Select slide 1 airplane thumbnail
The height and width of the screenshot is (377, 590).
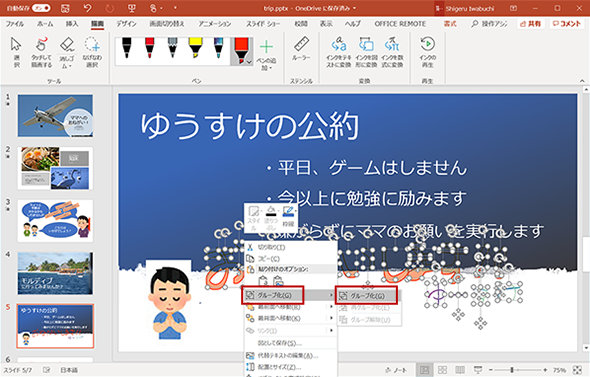55,116
